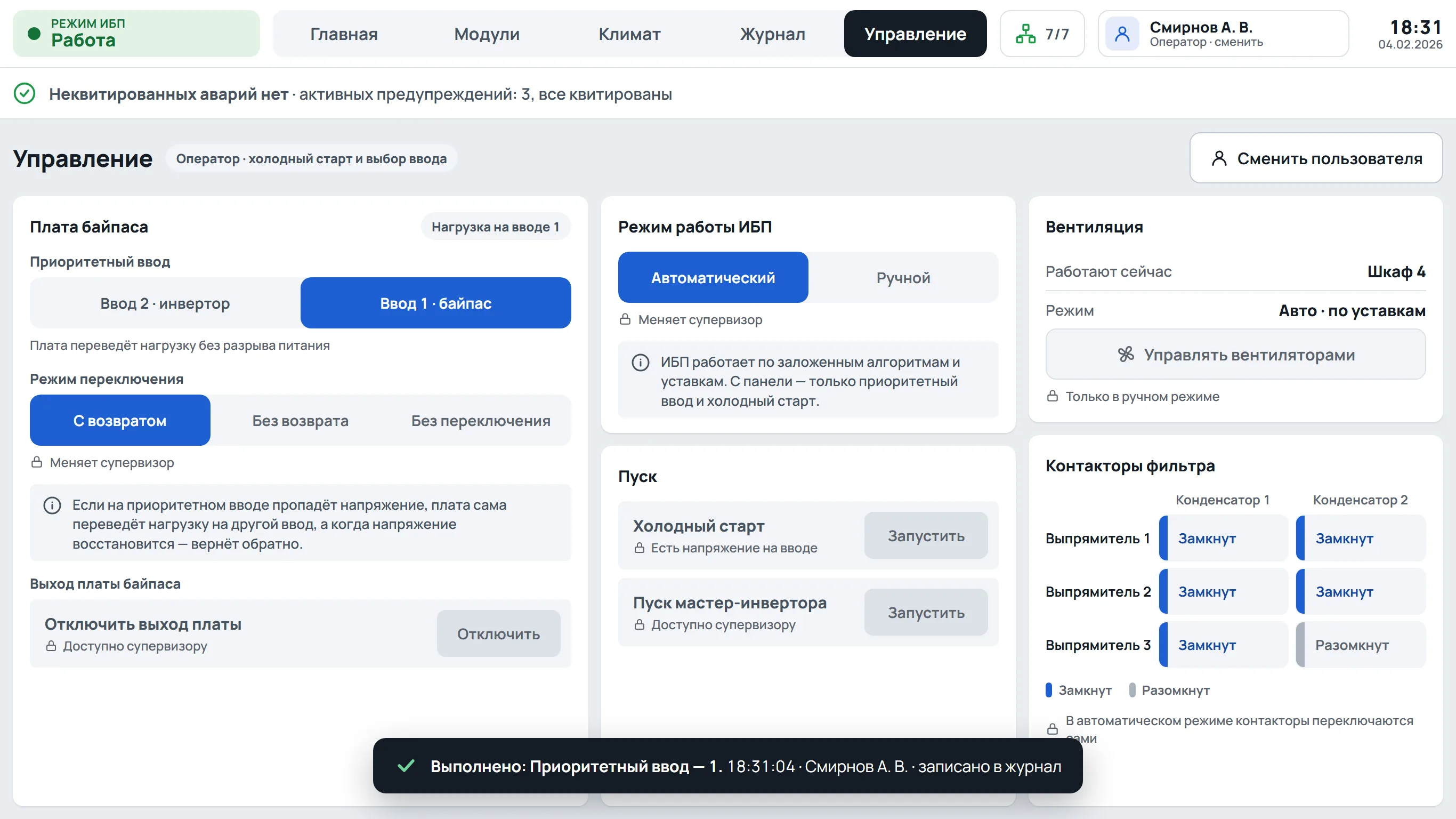The height and width of the screenshot is (819, 1456).
Task: Click Сменить пользователя button
Action: pos(1316,158)
